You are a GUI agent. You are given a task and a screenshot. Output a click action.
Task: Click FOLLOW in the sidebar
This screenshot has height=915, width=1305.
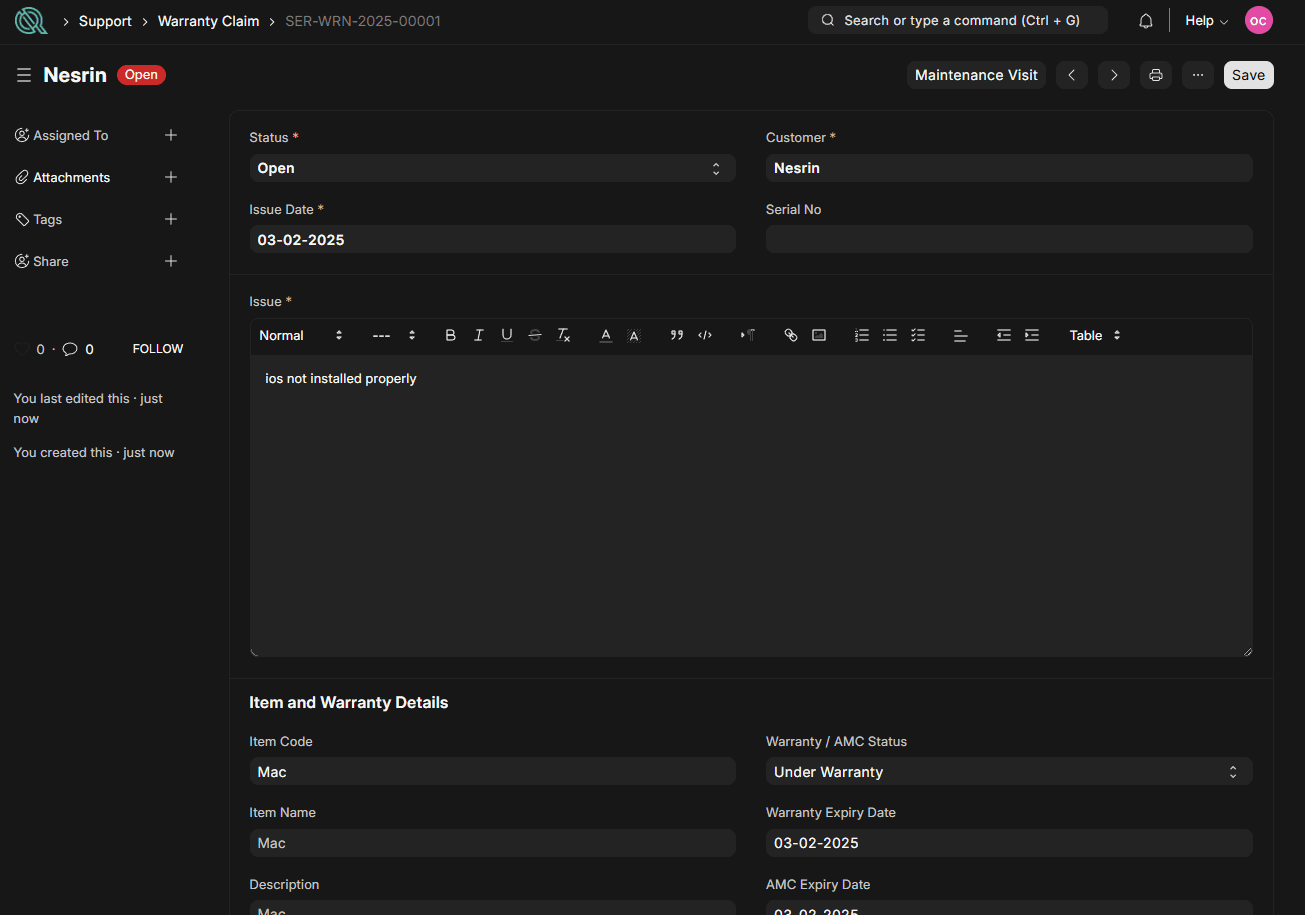tap(158, 349)
